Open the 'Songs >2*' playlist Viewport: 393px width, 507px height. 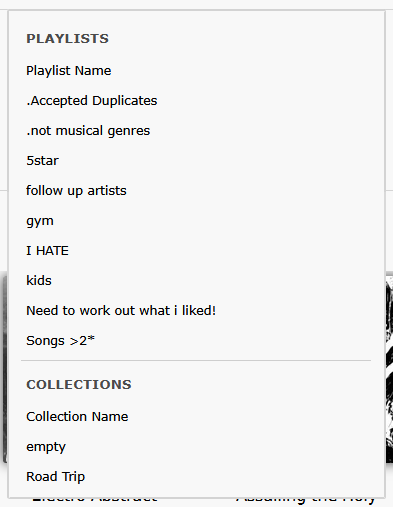tap(60, 341)
